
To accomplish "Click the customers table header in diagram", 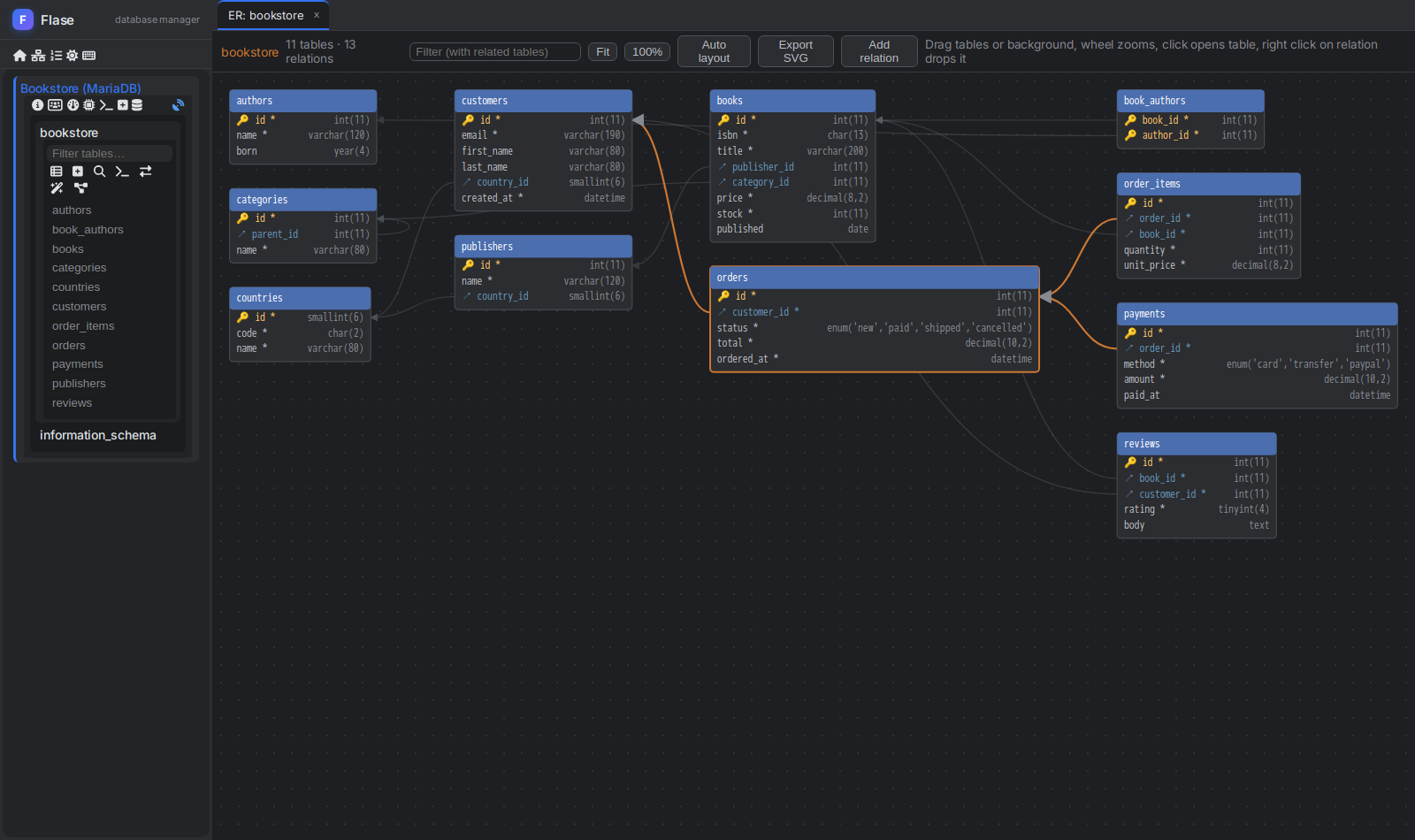I will [x=543, y=101].
